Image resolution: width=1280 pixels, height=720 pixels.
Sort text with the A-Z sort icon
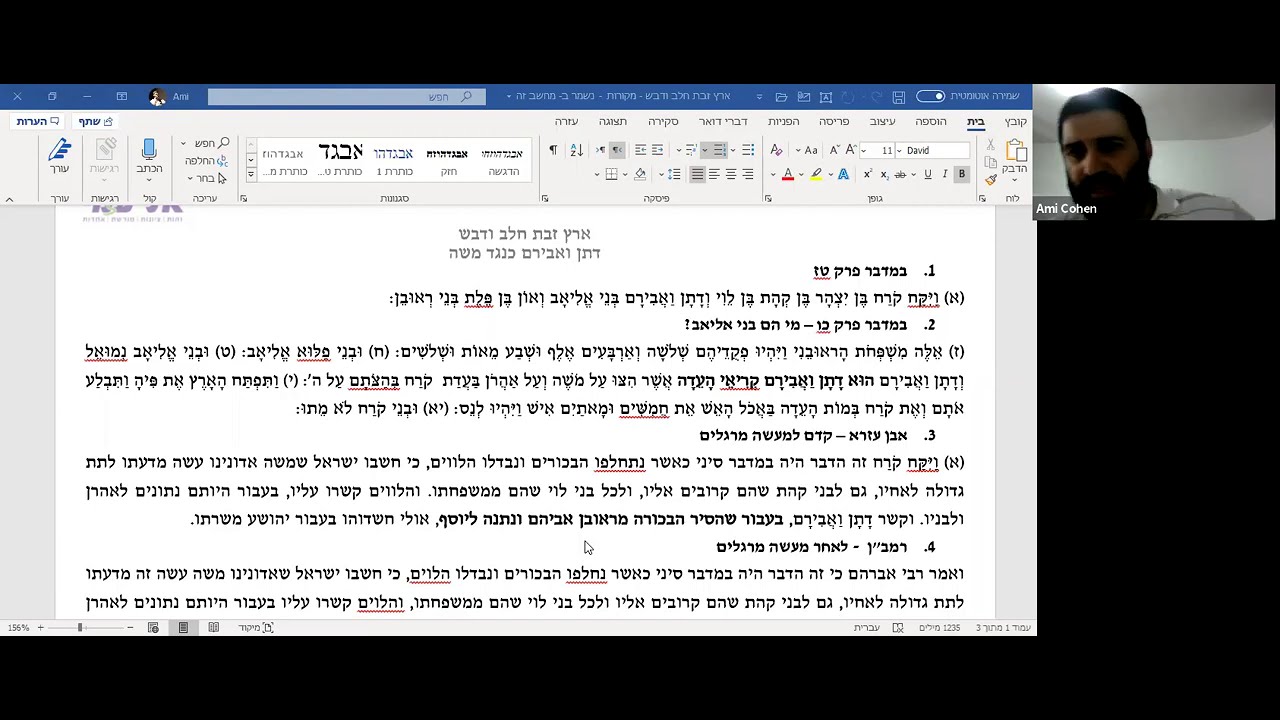pyautogui.click(x=576, y=150)
